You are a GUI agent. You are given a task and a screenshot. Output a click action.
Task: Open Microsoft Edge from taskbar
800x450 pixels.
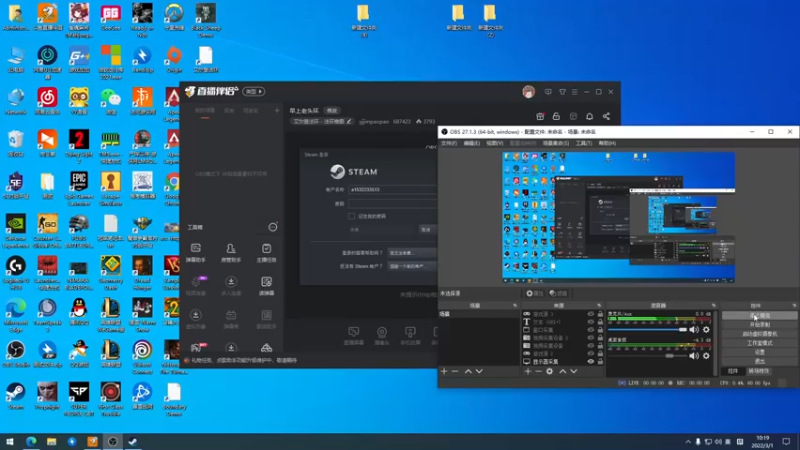[31, 441]
